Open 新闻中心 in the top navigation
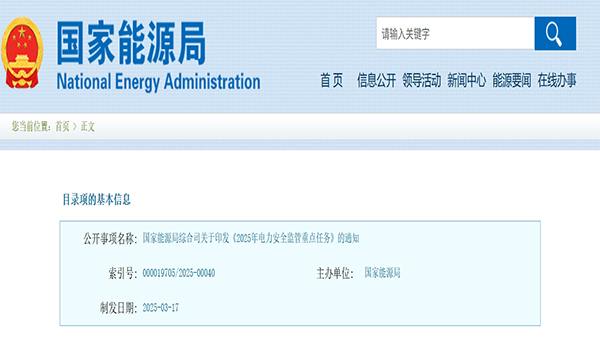Image resolution: width=600 pixels, height=360 pixels. (x=466, y=80)
